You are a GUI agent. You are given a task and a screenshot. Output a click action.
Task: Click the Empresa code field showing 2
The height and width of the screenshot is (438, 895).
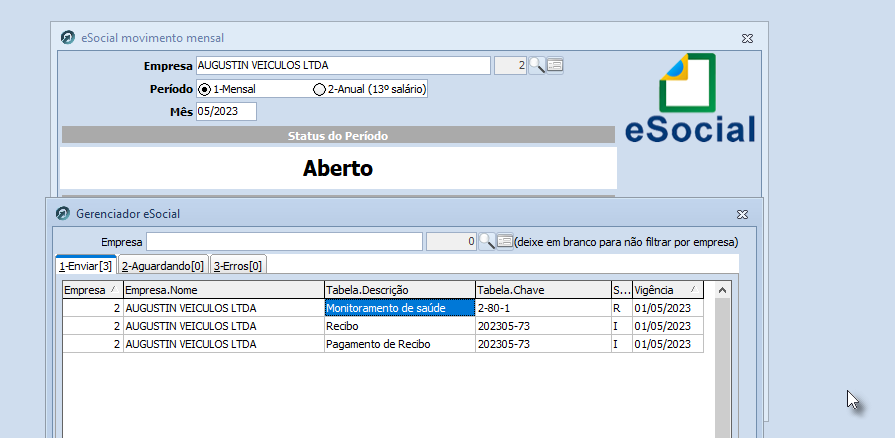pos(510,65)
